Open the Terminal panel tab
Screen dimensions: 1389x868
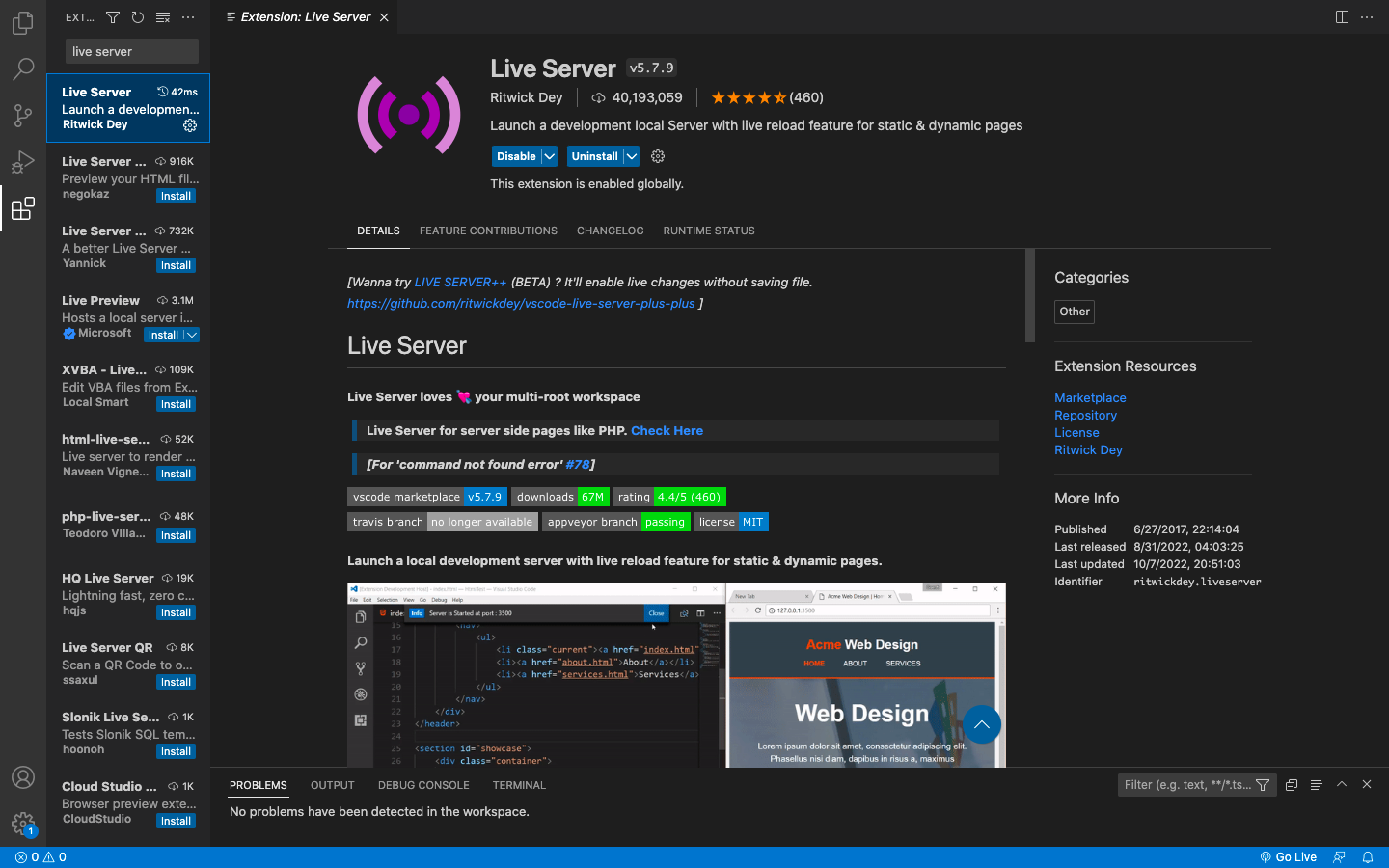[x=519, y=785]
